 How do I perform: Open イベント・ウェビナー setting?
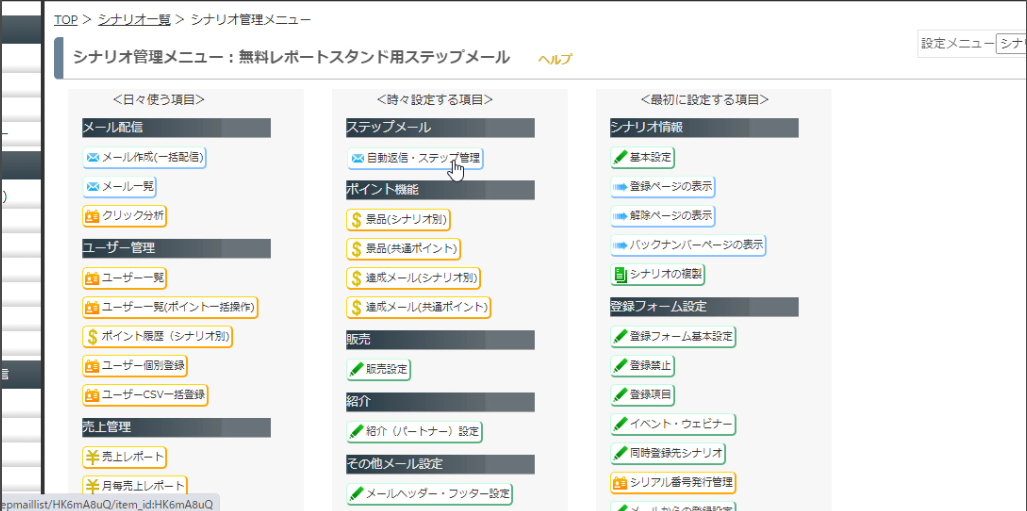673,425
